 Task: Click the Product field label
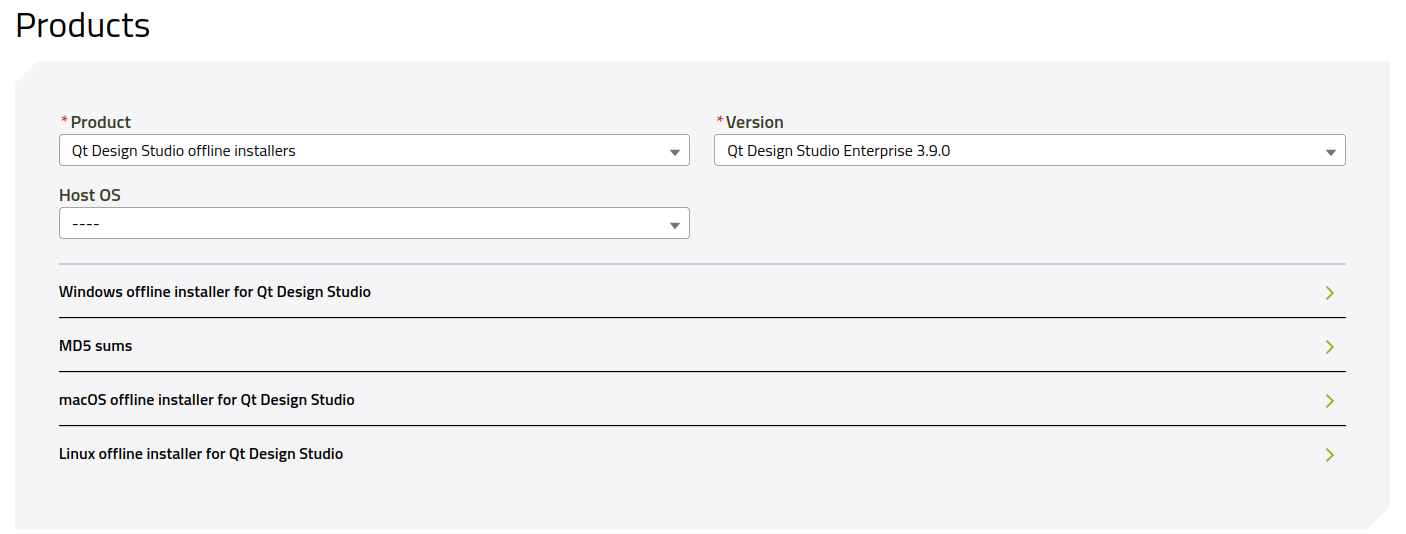click(x=100, y=122)
